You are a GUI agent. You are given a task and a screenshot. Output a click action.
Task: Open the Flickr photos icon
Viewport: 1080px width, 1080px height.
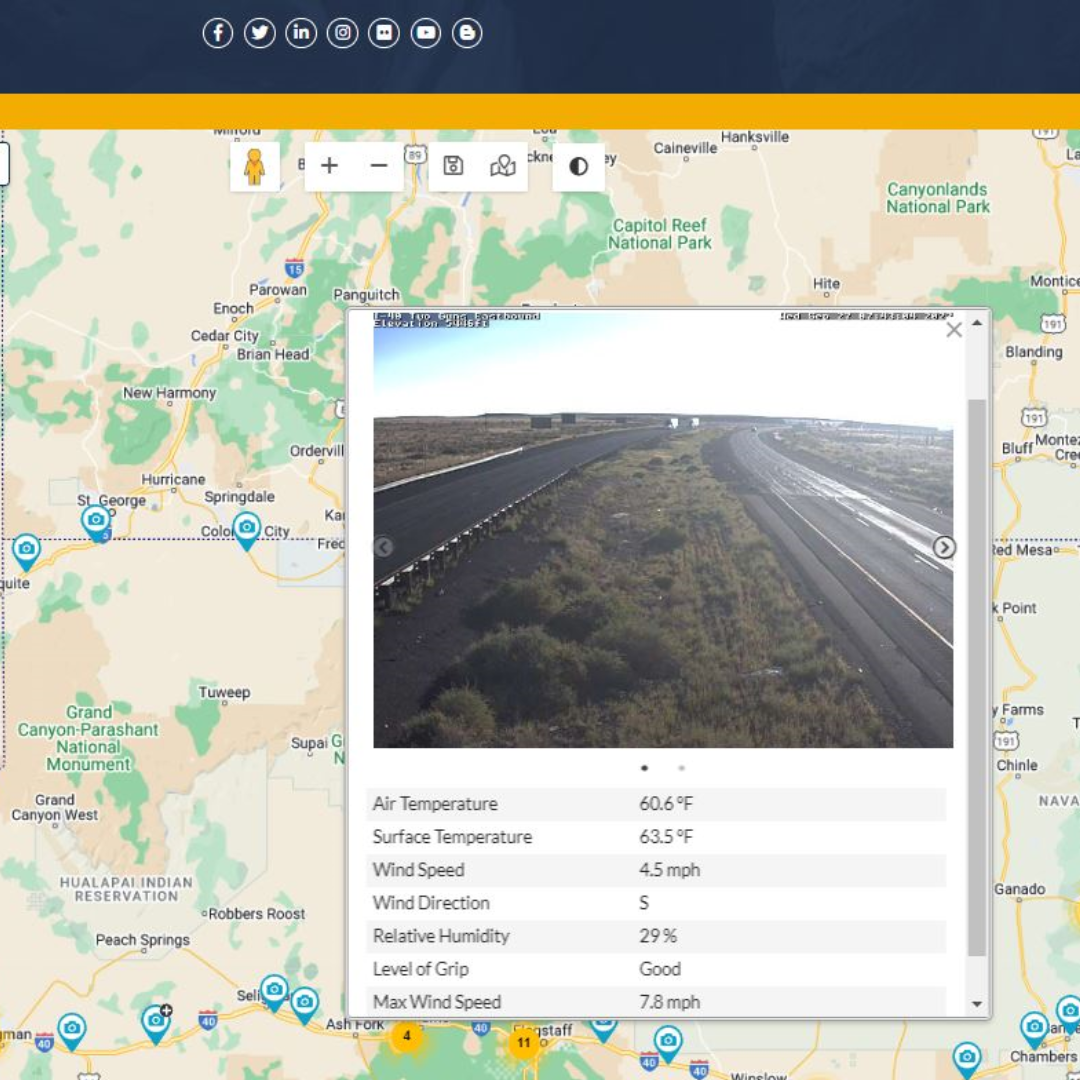tap(384, 32)
